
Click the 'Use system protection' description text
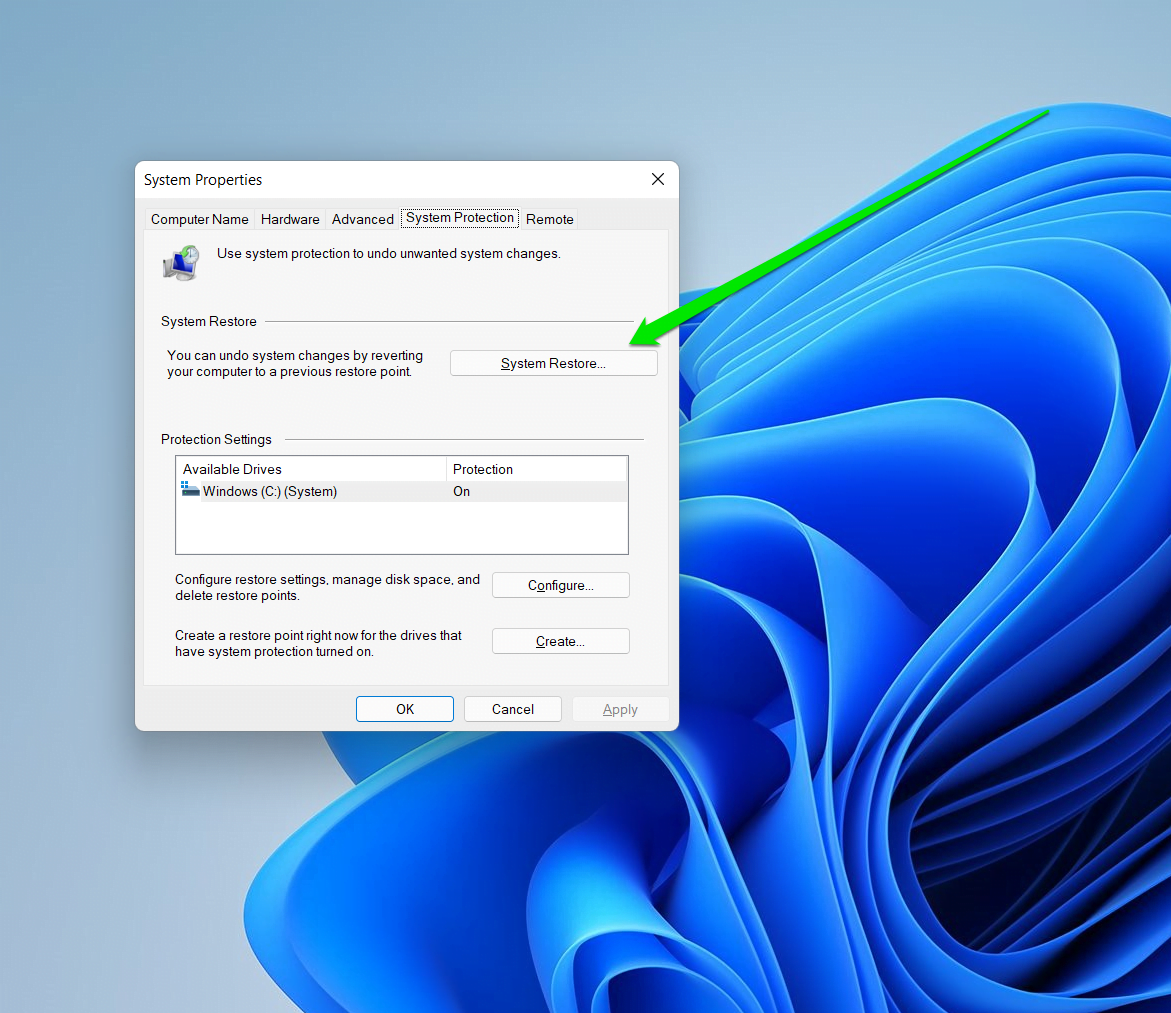pyautogui.click(x=388, y=253)
